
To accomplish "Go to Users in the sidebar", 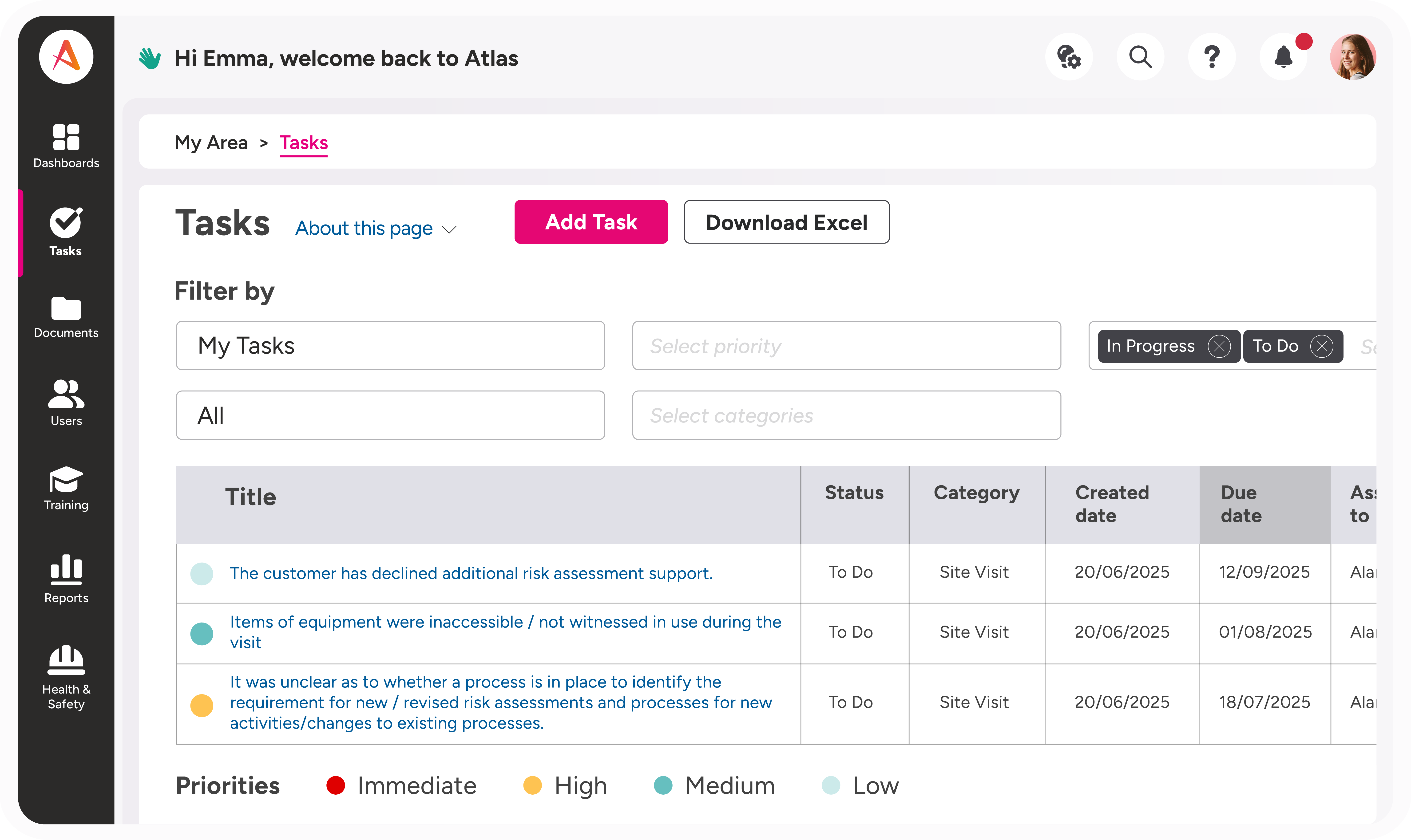I will pos(66,403).
